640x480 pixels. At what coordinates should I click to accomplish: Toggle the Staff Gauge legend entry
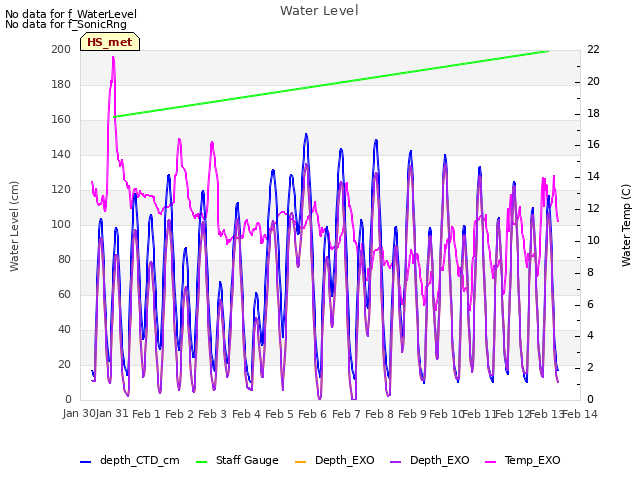237,460
